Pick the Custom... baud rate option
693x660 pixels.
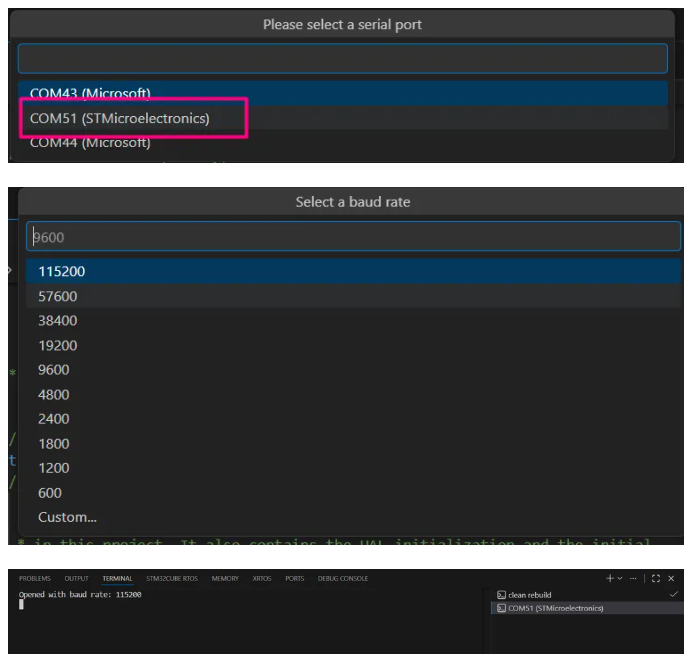[x=353, y=517]
